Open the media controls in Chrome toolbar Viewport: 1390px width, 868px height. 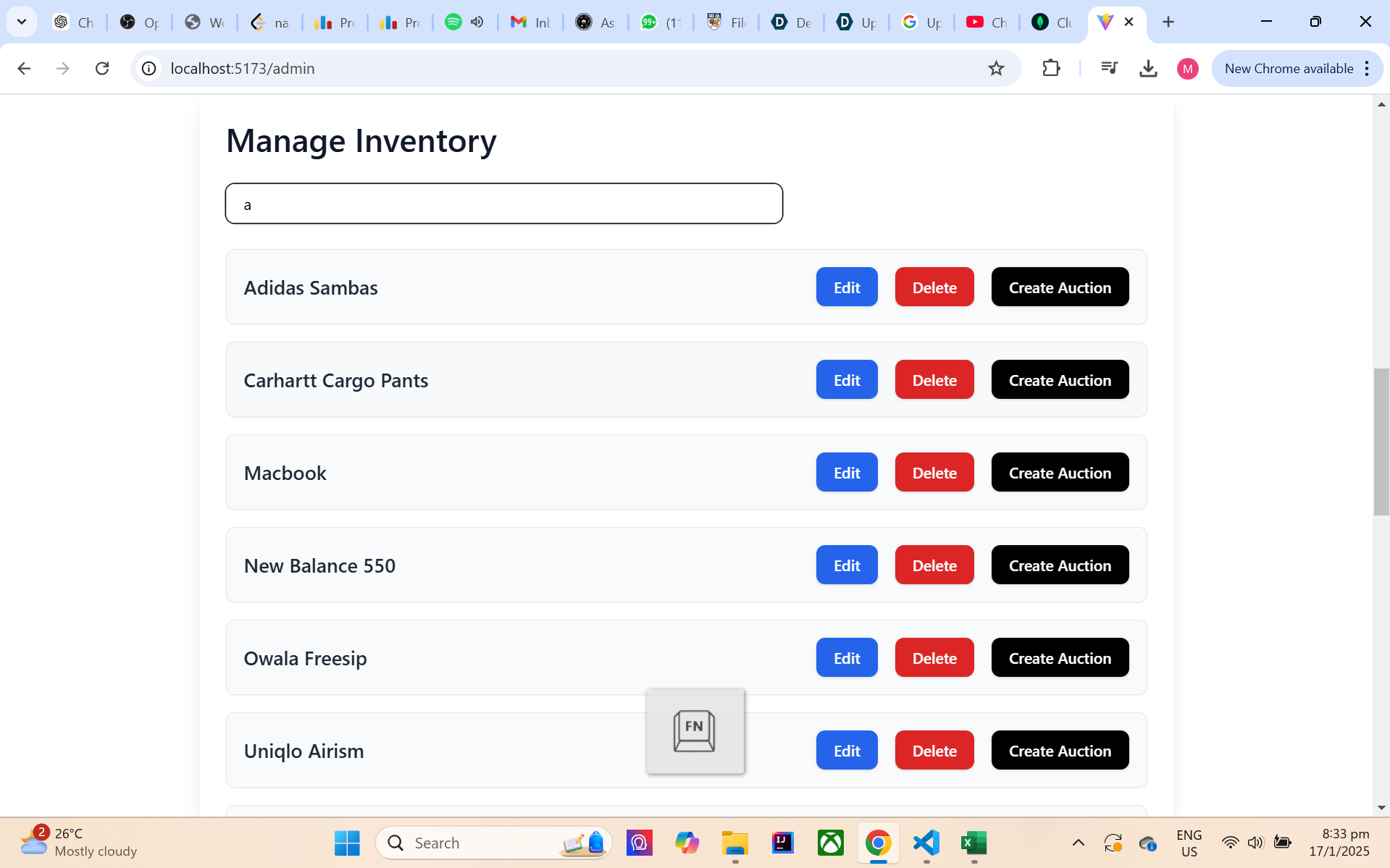[x=1109, y=68]
